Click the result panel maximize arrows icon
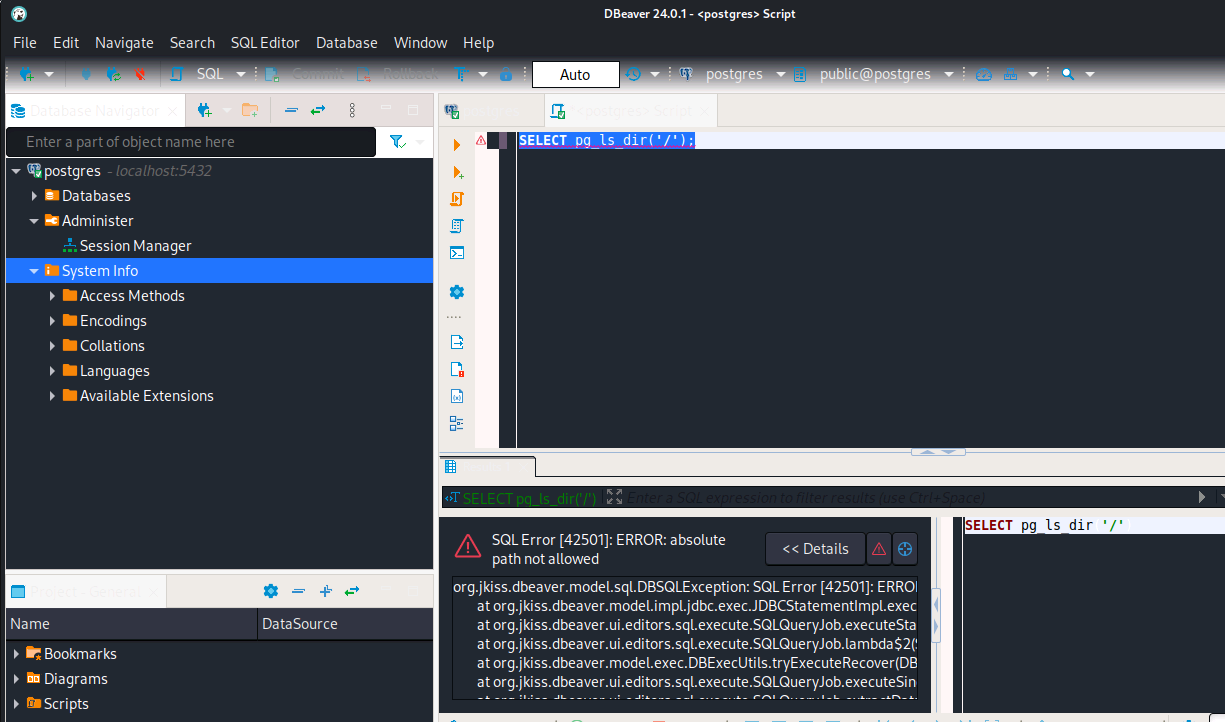Screen dimensions: 1225x722 pyautogui.click(x=614, y=496)
